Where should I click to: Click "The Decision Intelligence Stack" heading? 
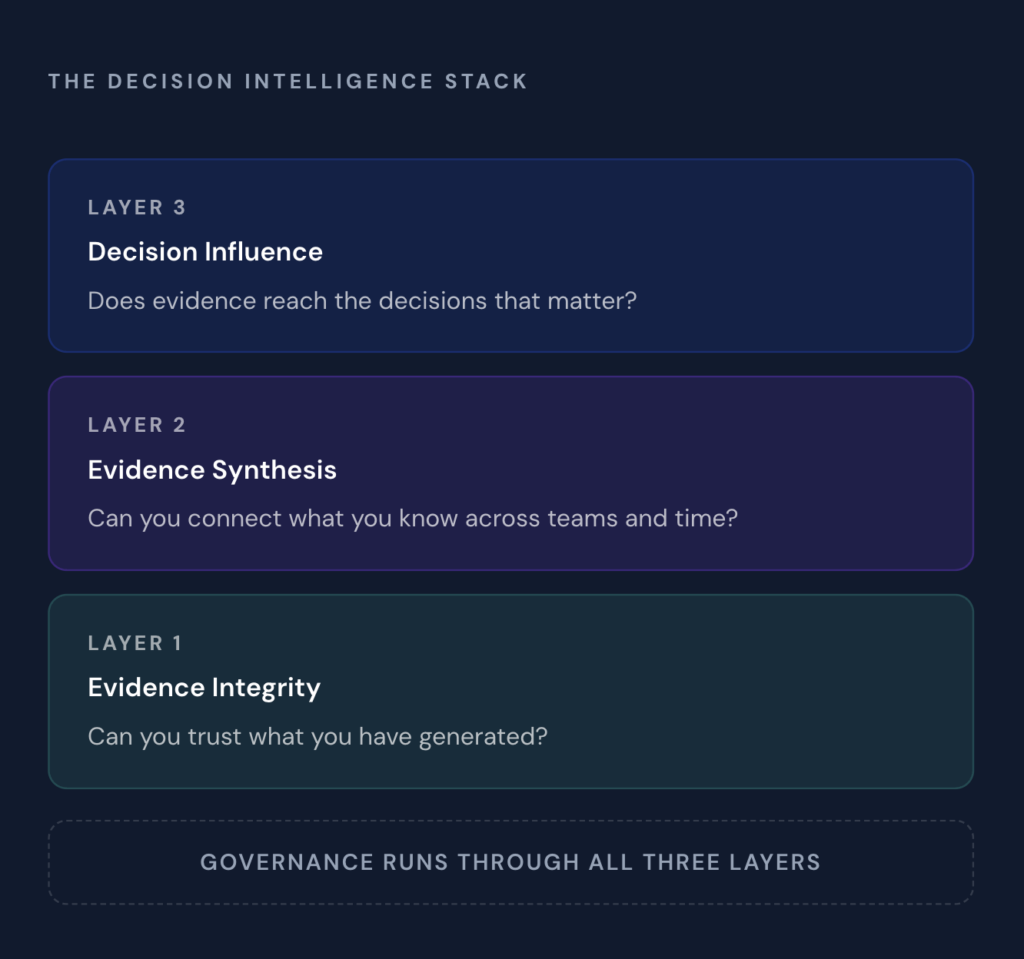(287, 82)
